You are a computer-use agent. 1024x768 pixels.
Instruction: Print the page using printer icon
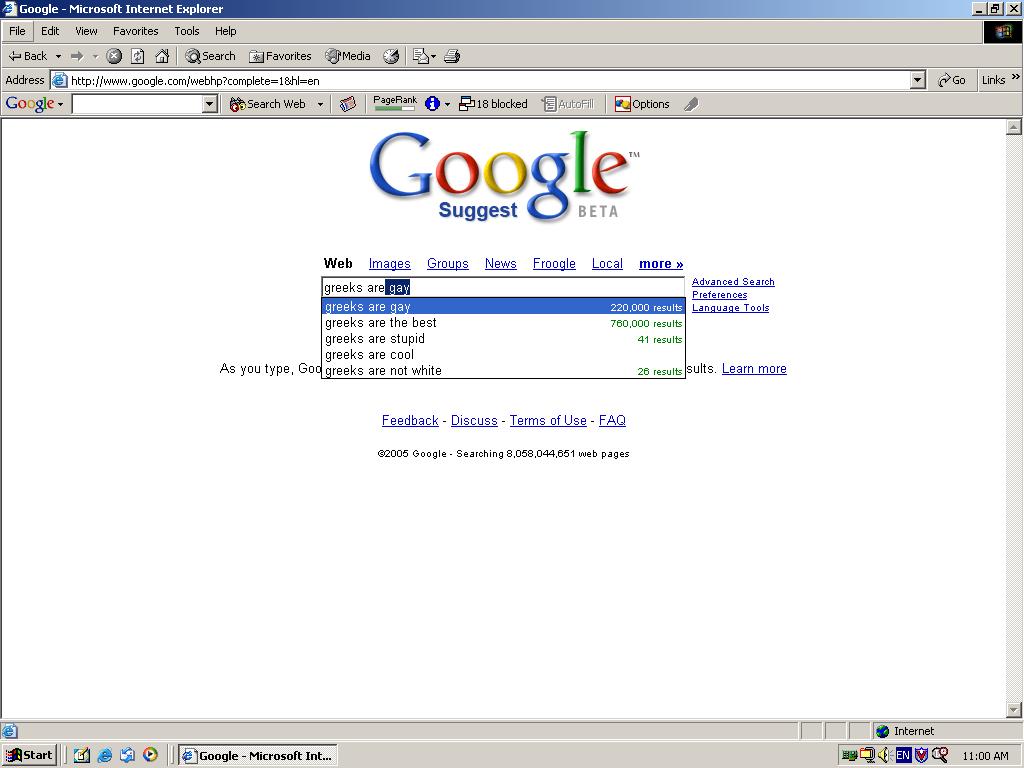click(x=452, y=56)
